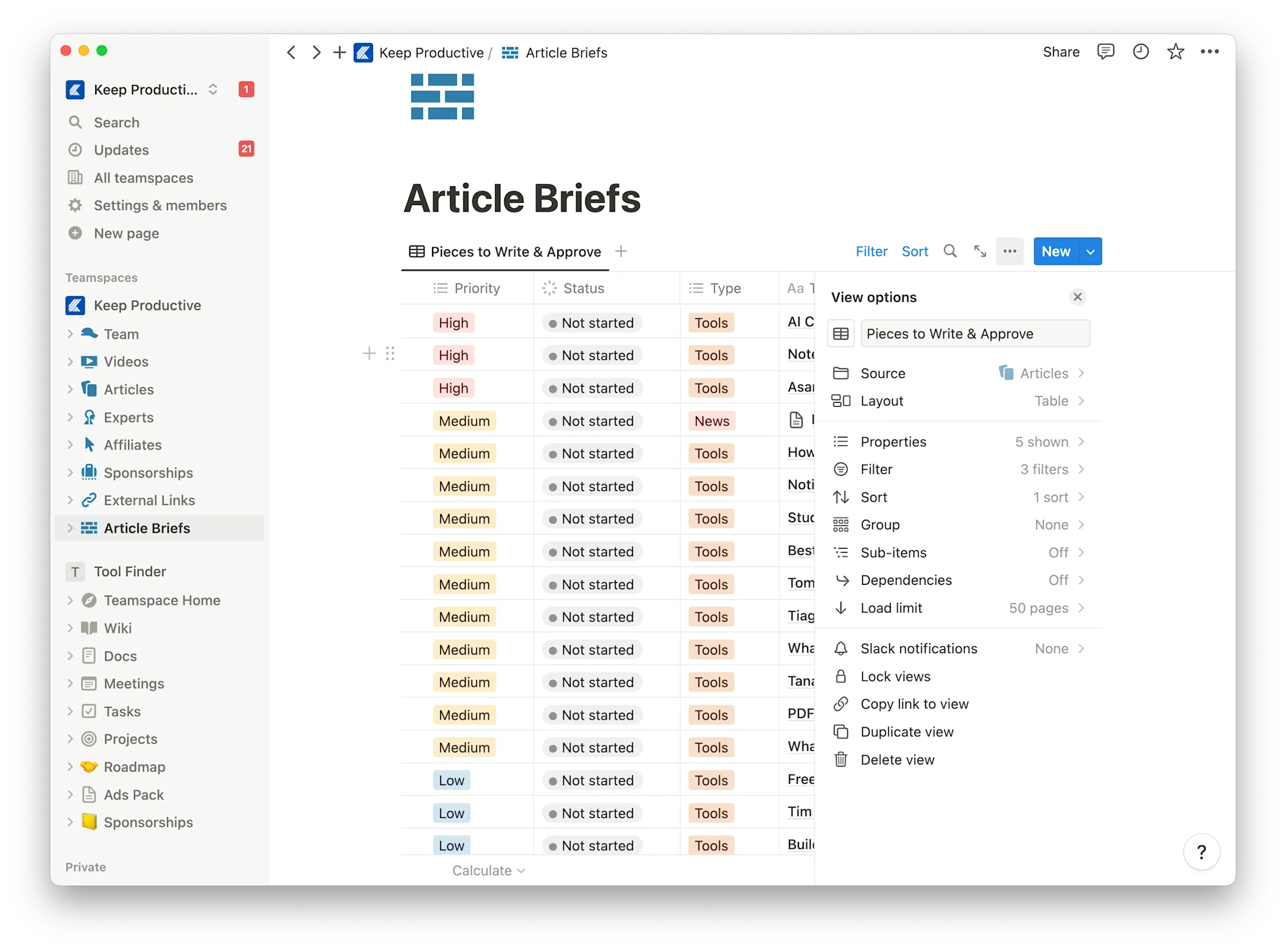Open the Calculate dropdown at table bottom
The width and height of the screenshot is (1286, 952).
(x=488, y=870)
